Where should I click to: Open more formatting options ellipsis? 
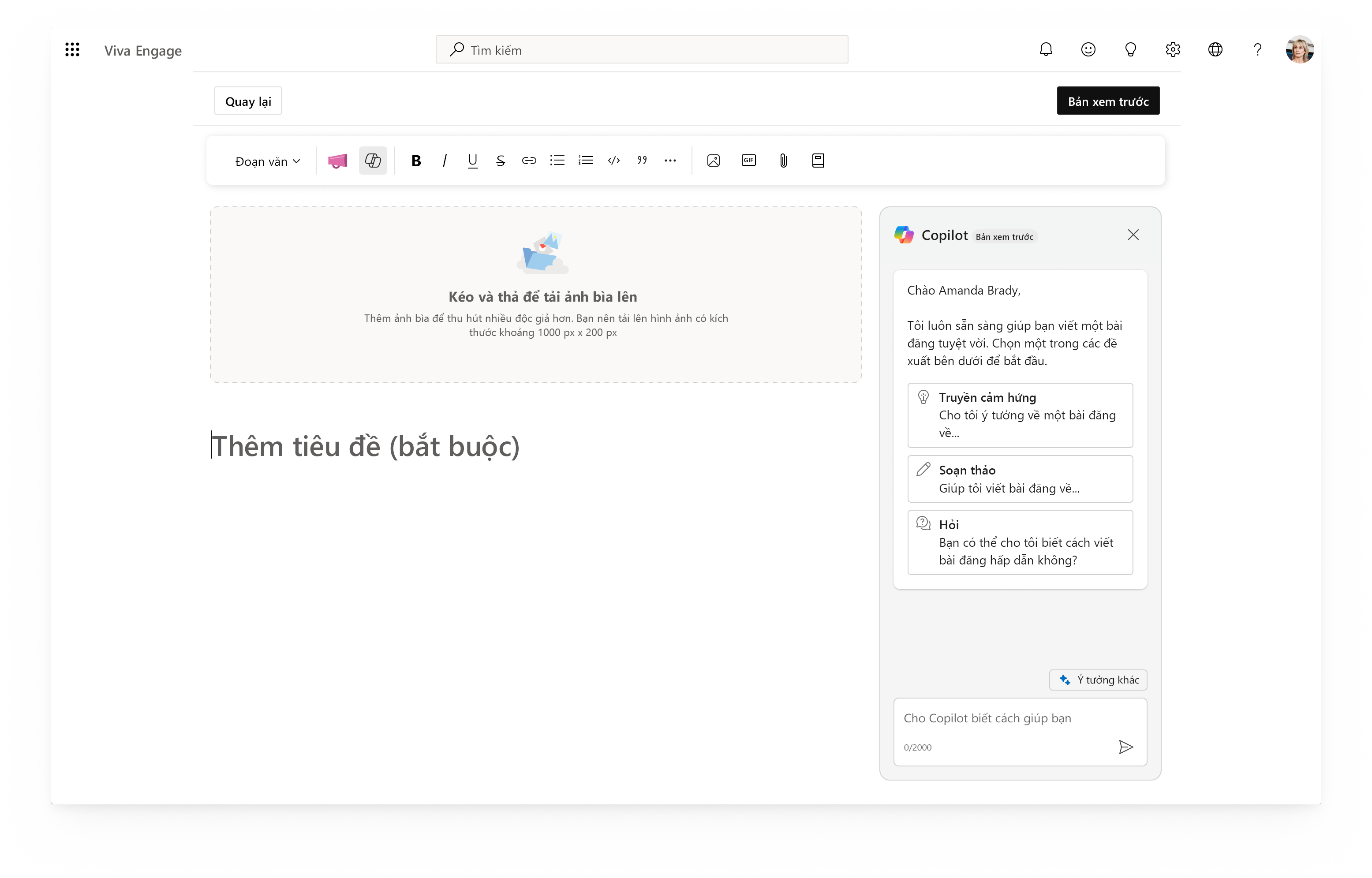670,161
